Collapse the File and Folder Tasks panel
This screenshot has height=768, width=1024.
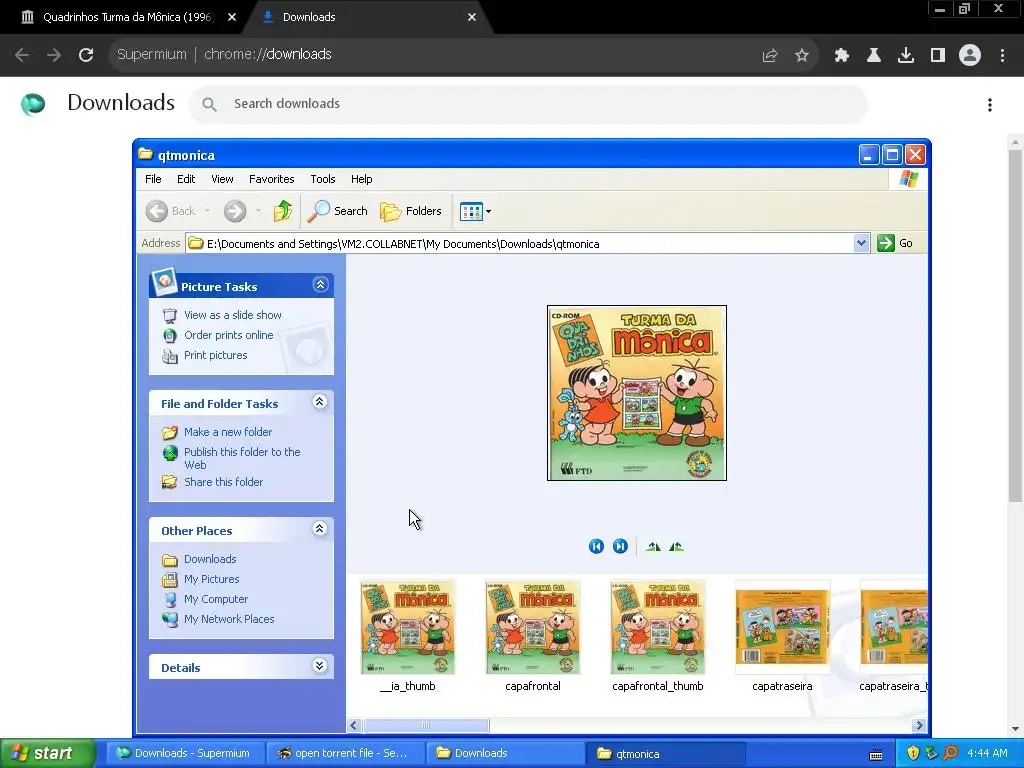pyautogui.click(x=319, y=402)
